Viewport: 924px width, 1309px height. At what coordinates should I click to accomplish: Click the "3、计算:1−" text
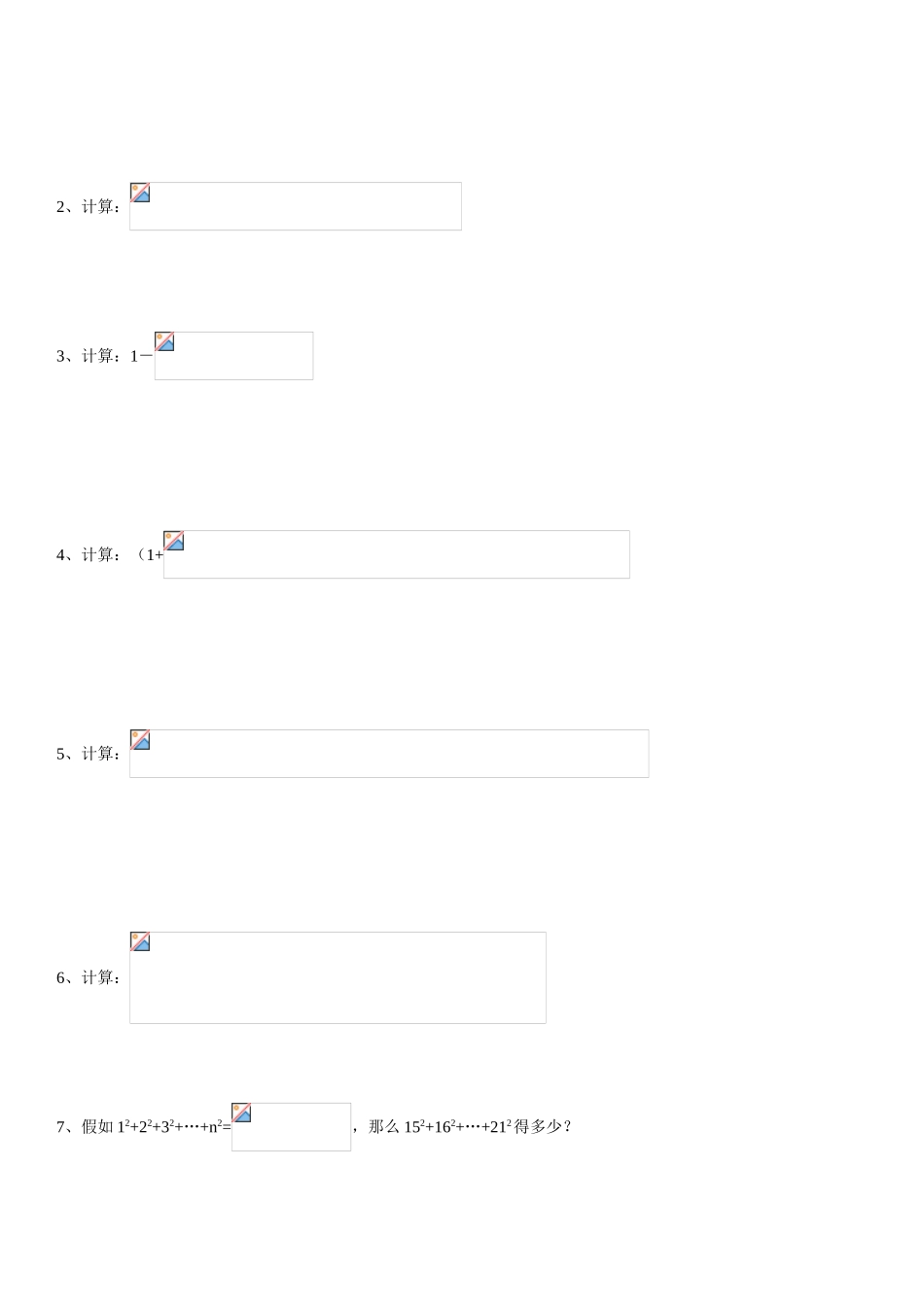pos(103,356)
